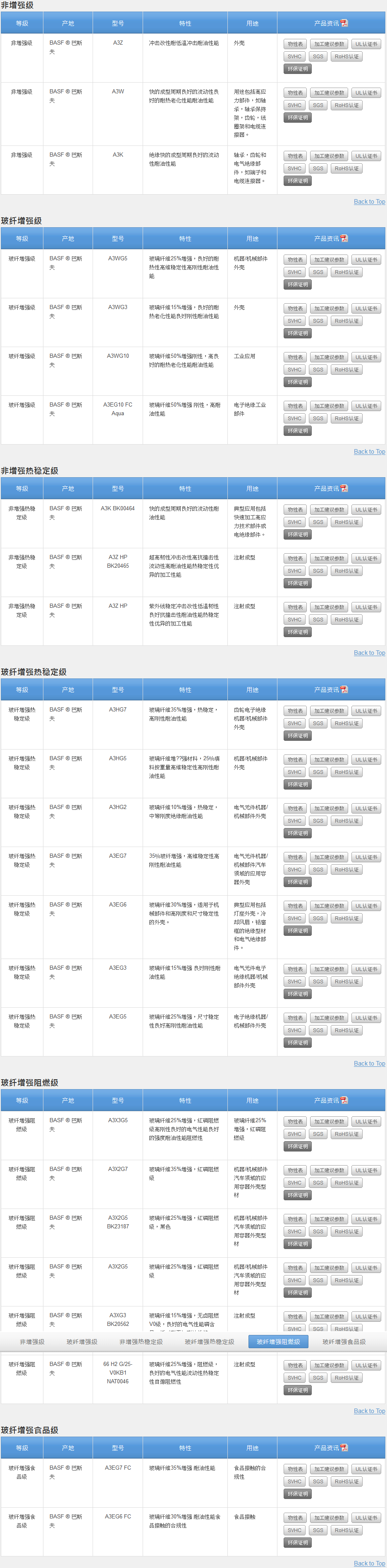Image resolution: width=387 pixels, height=1568 pixels.
Task: Click PDF icon in 非增强级 table header
Action: 344,23
